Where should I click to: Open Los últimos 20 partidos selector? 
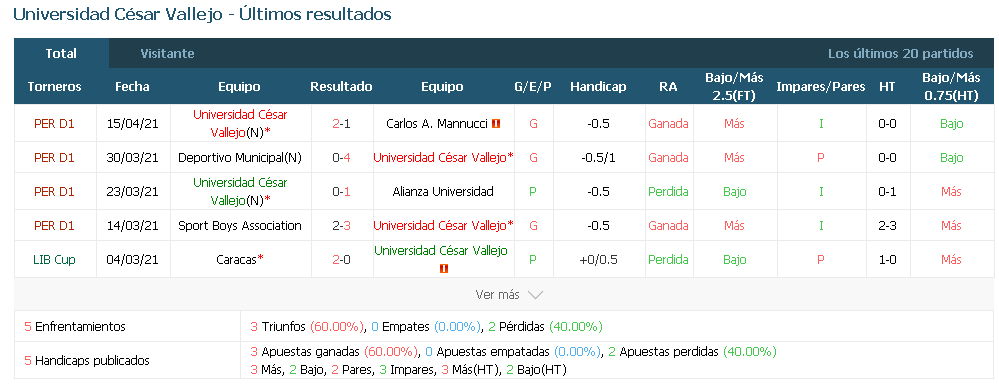[900, 53]
